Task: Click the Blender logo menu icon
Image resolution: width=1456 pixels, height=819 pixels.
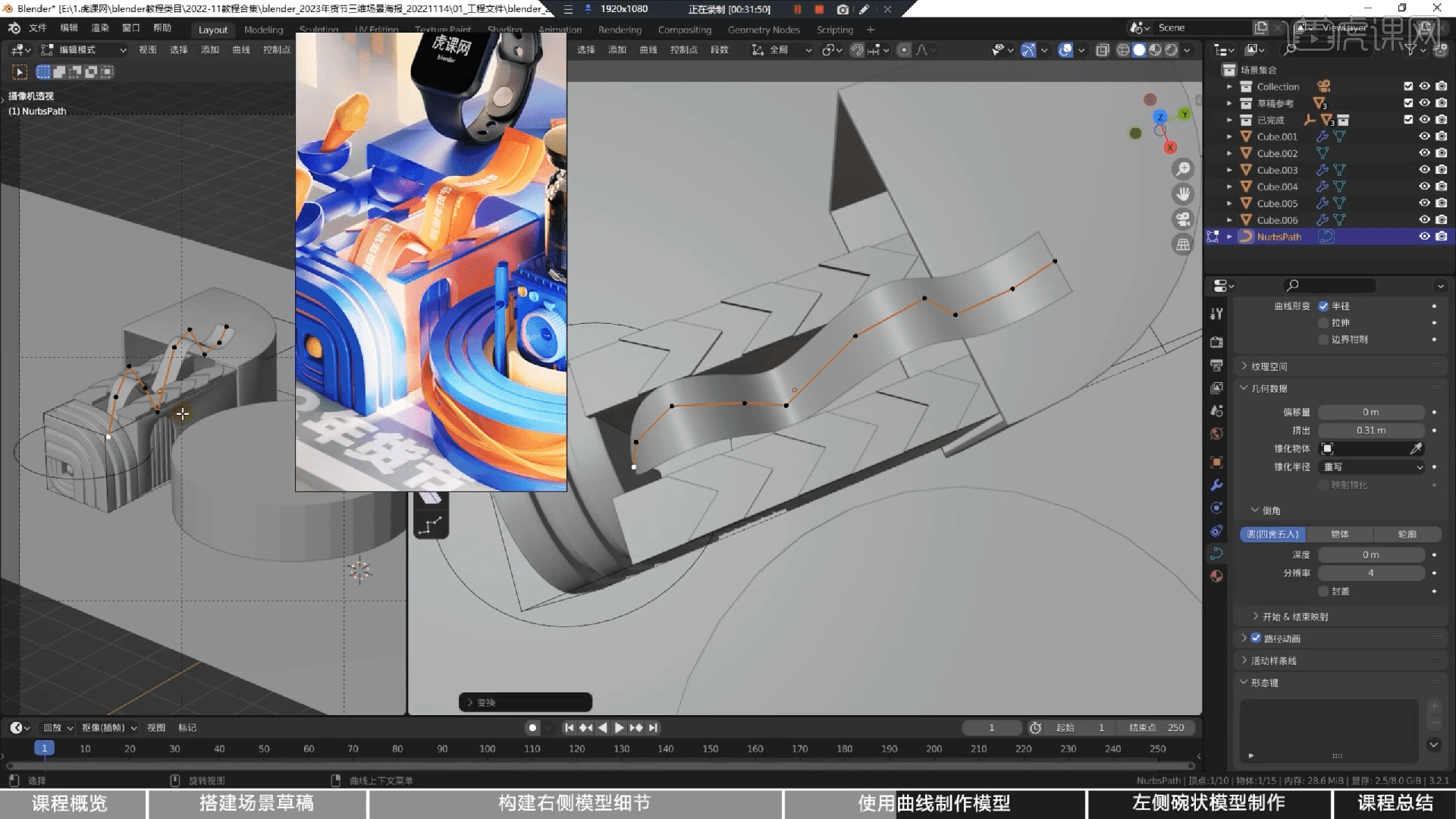Action: tap(14, 28)
